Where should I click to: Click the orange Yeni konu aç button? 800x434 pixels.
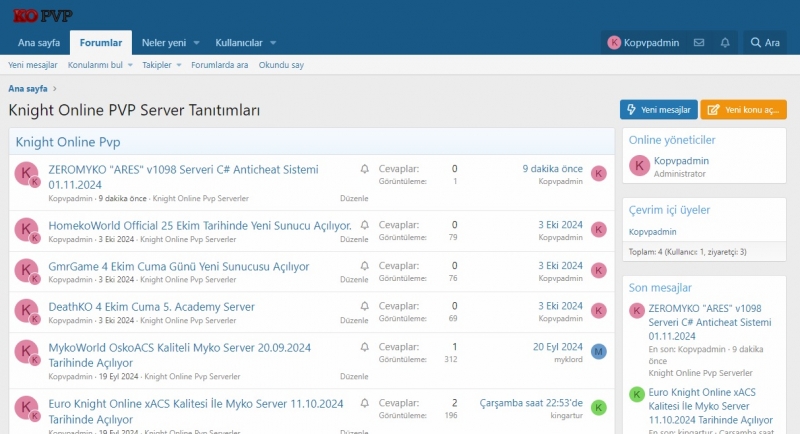coord(743,110)
